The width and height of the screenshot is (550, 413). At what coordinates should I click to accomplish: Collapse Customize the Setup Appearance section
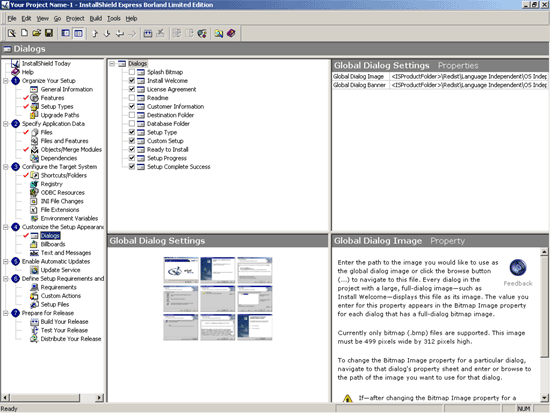coord(6,227)
